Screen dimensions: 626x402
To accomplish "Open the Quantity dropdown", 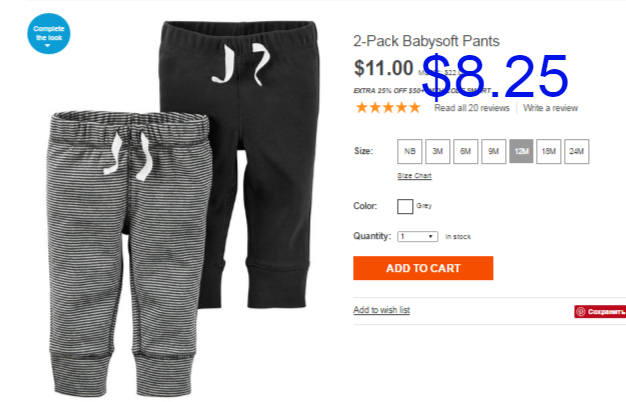I will (418, 237).
